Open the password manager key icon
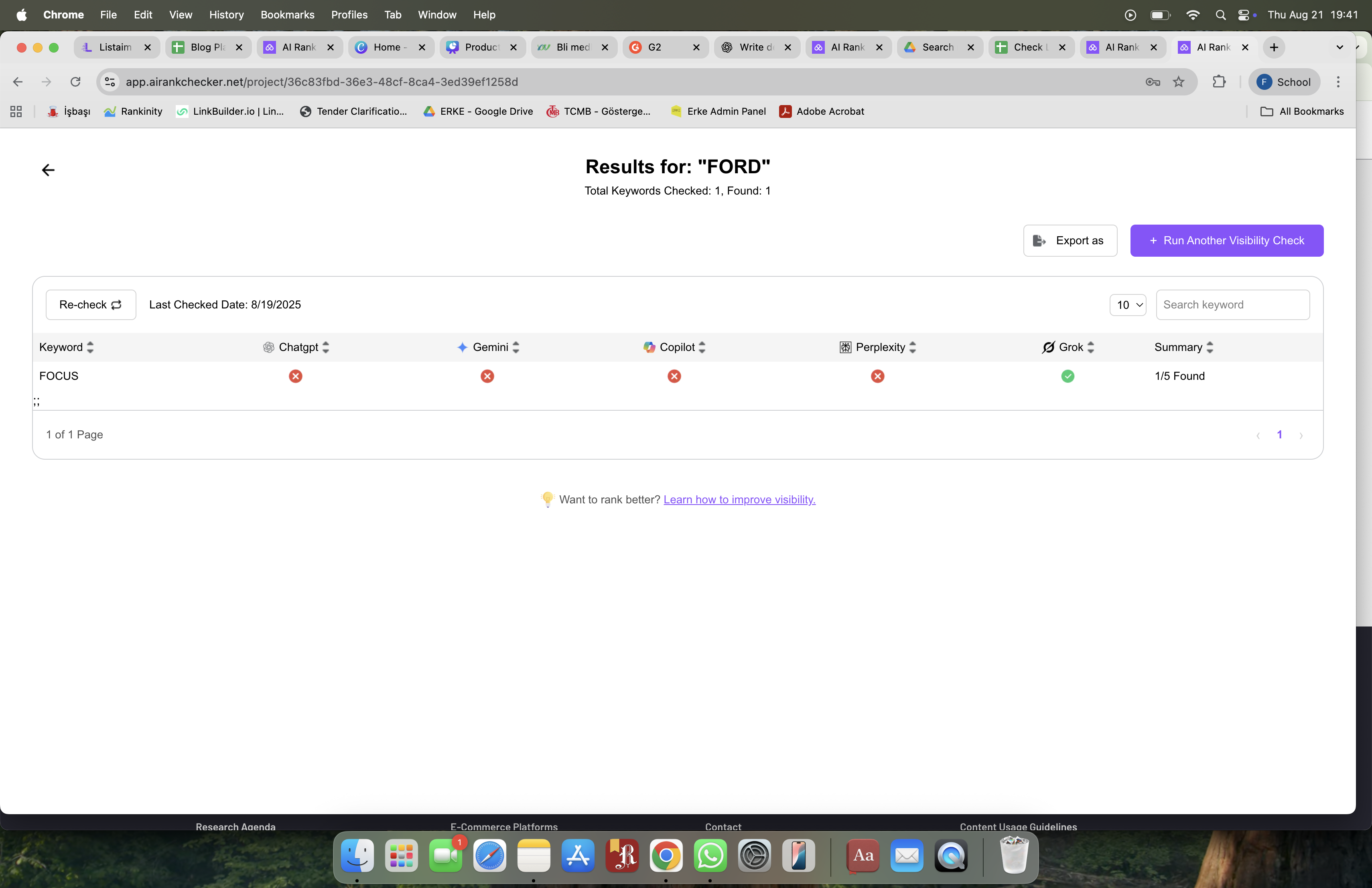The image size is (1372, 888). 1153,82
